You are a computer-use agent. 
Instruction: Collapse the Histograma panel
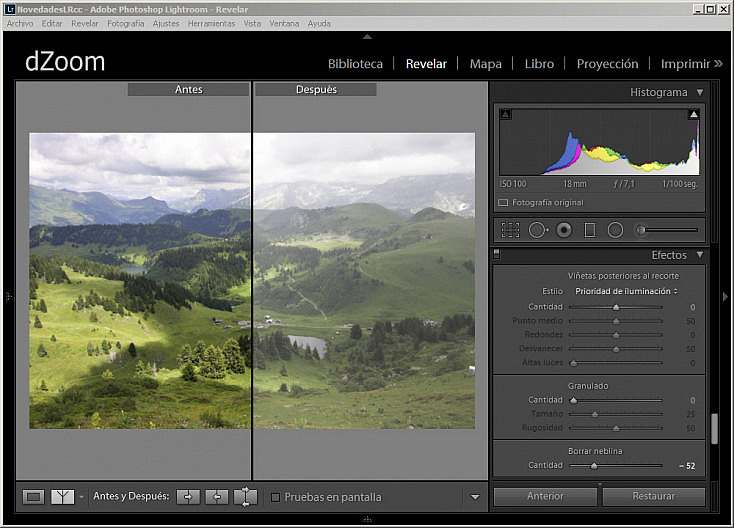(x=699, y=92)
